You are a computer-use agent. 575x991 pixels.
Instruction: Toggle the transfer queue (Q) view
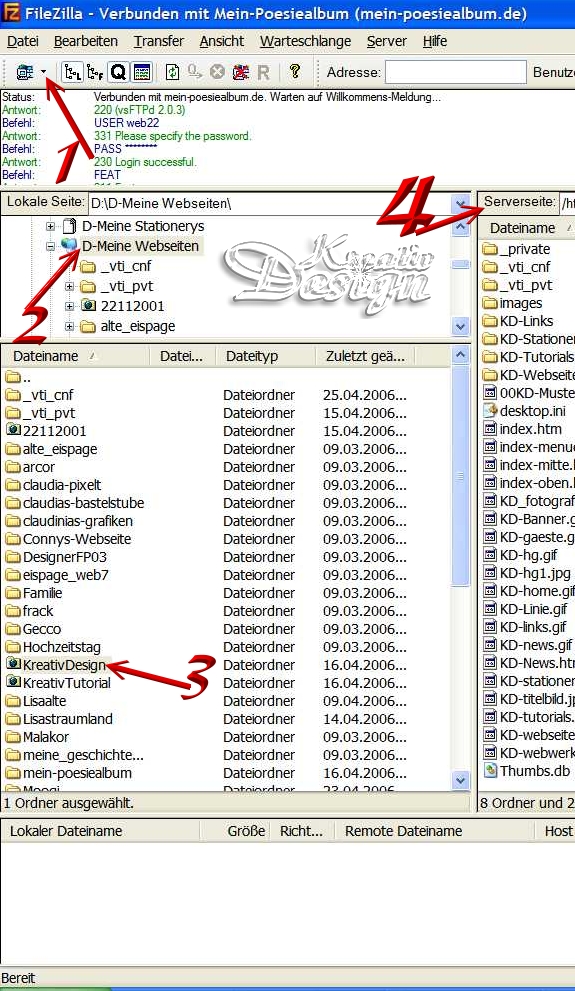click(119, 72)
